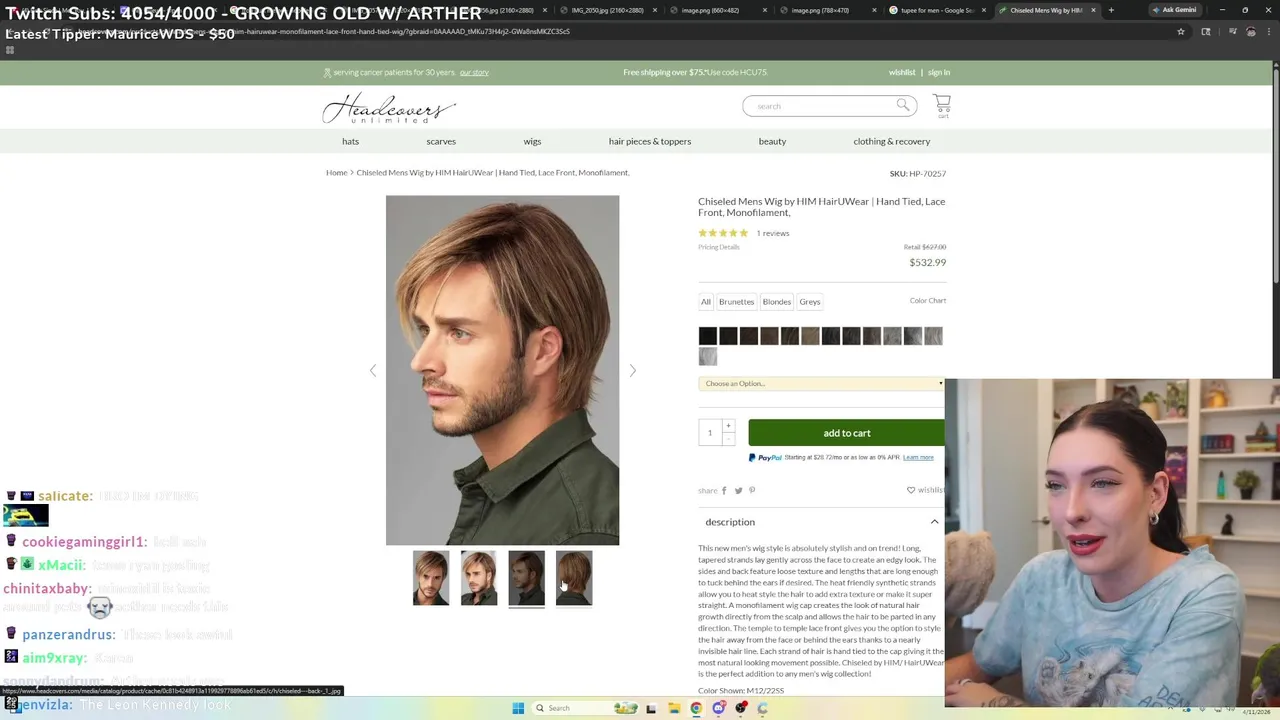The image size is (1280, 720).
Task: Select the lone silver swatch on second row
Action: 707,357
